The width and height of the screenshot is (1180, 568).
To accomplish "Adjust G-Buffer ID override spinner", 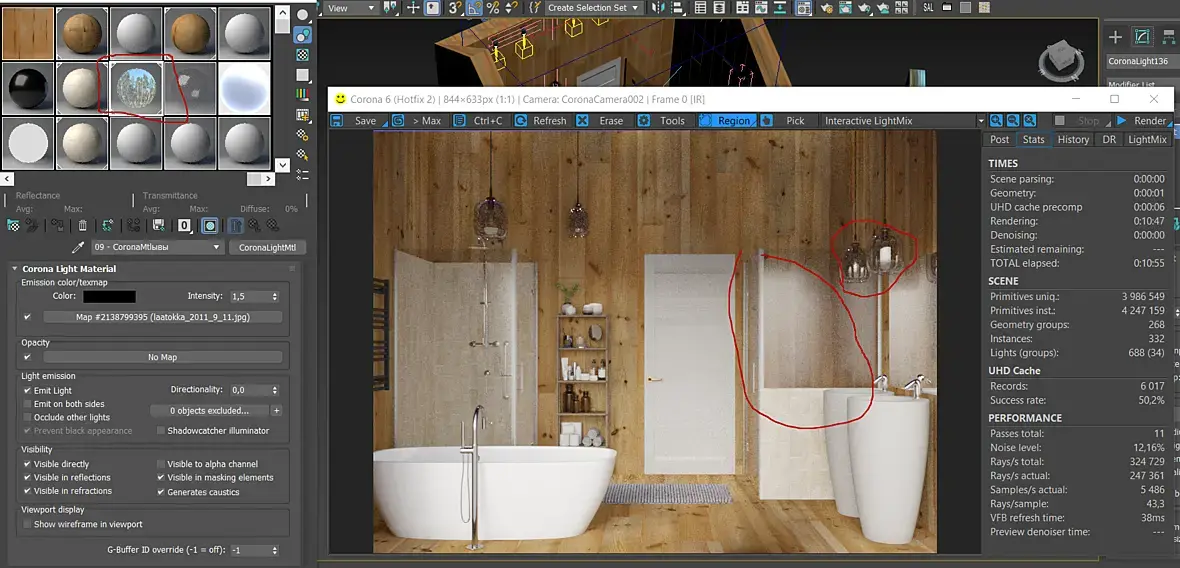I will 275,550.
